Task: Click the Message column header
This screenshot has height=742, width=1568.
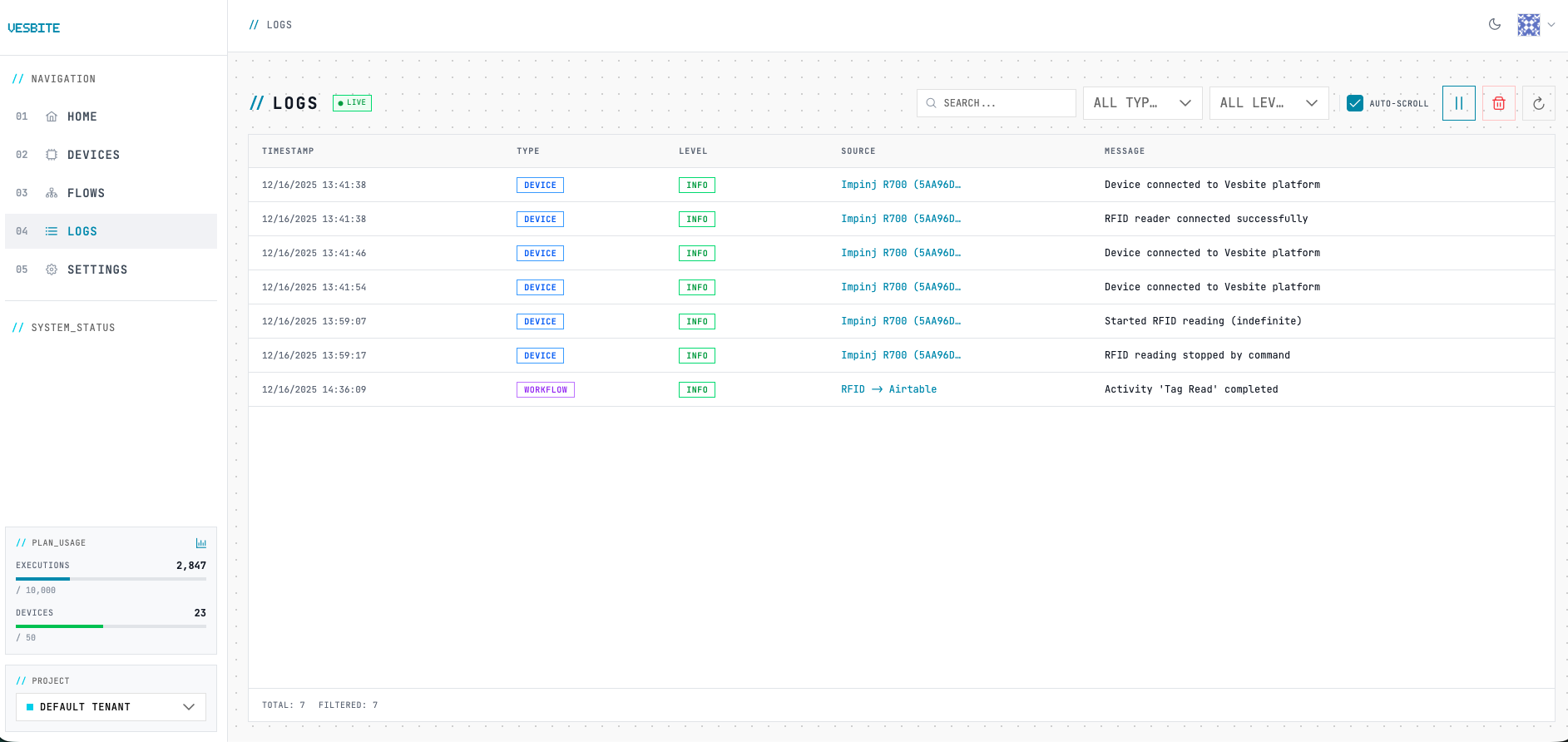Action: [1125, 151]
